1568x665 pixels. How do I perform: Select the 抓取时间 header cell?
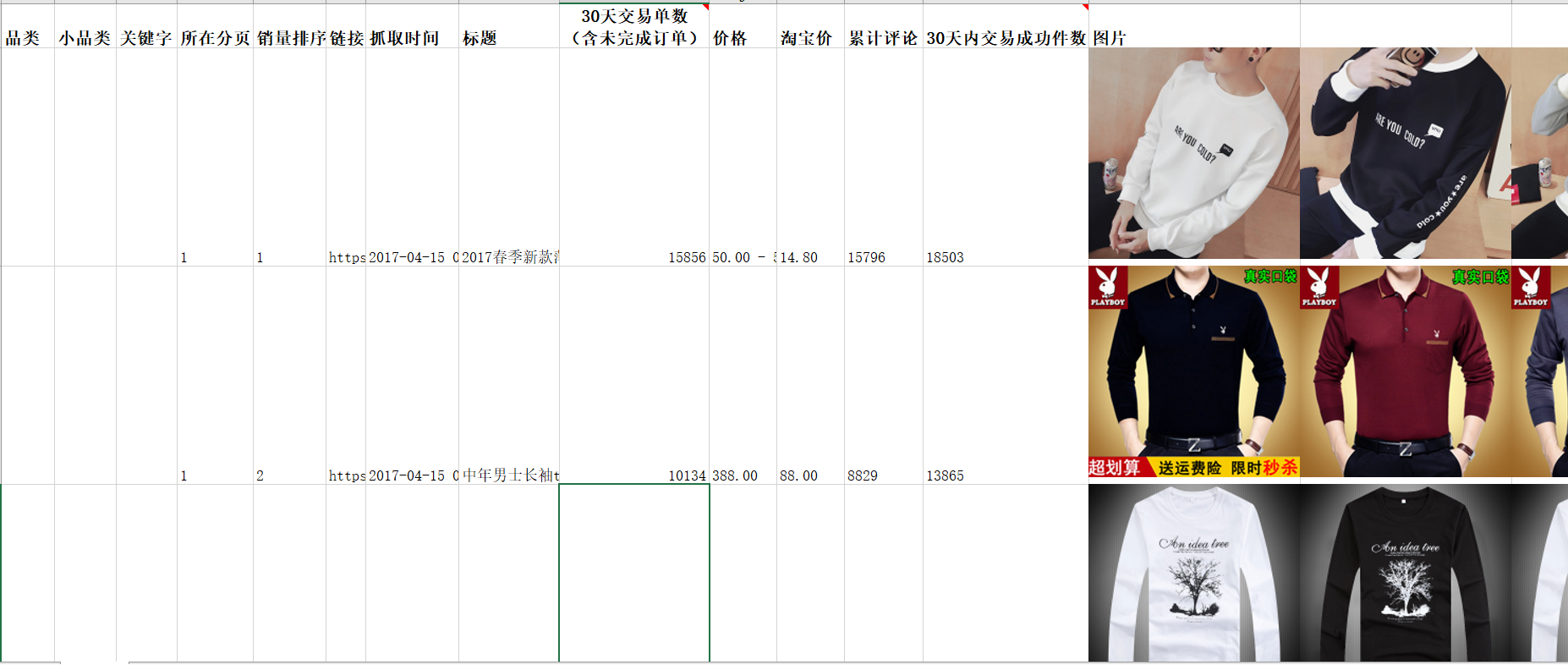click(x=412, y=26)
